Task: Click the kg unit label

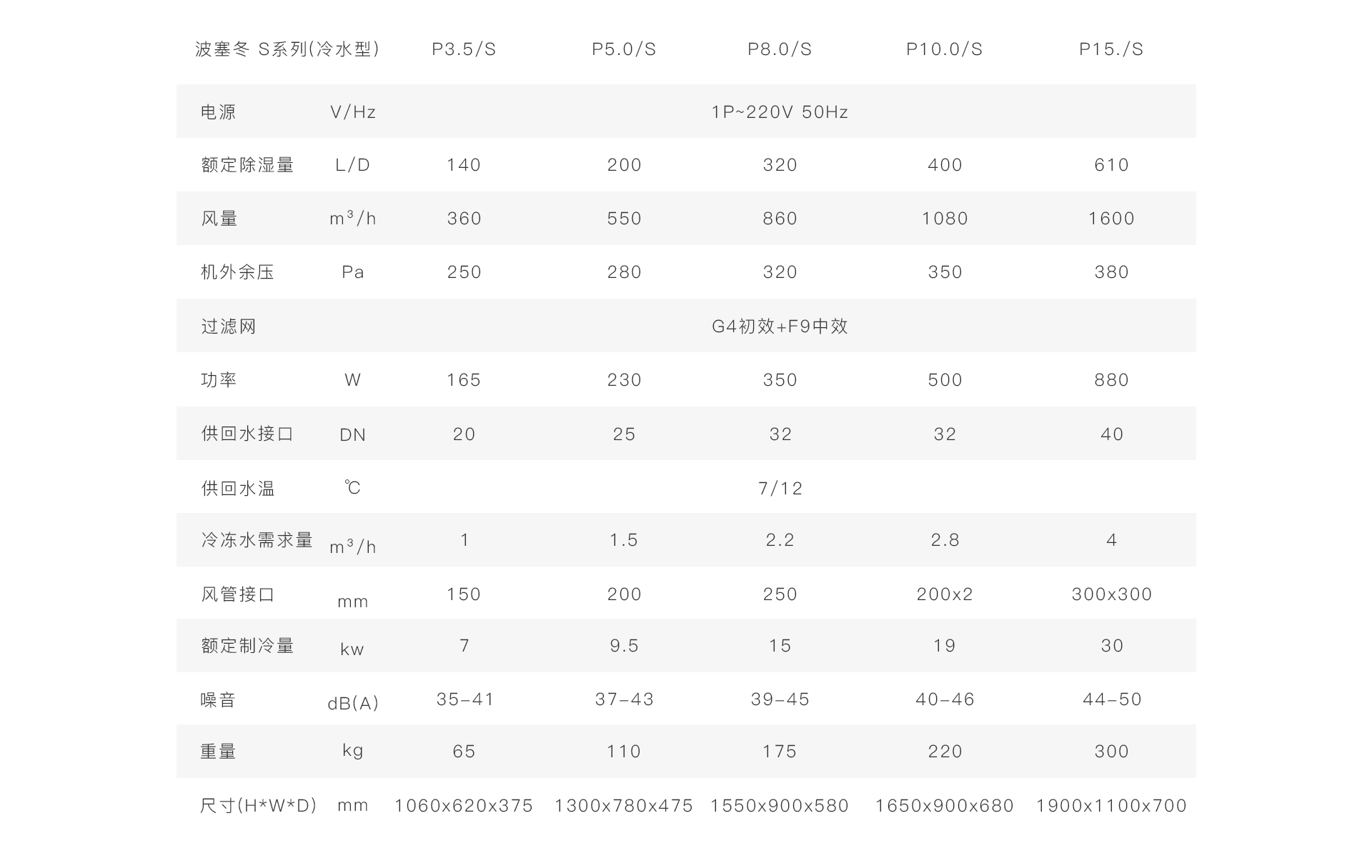Action: (x=353, y=751)
